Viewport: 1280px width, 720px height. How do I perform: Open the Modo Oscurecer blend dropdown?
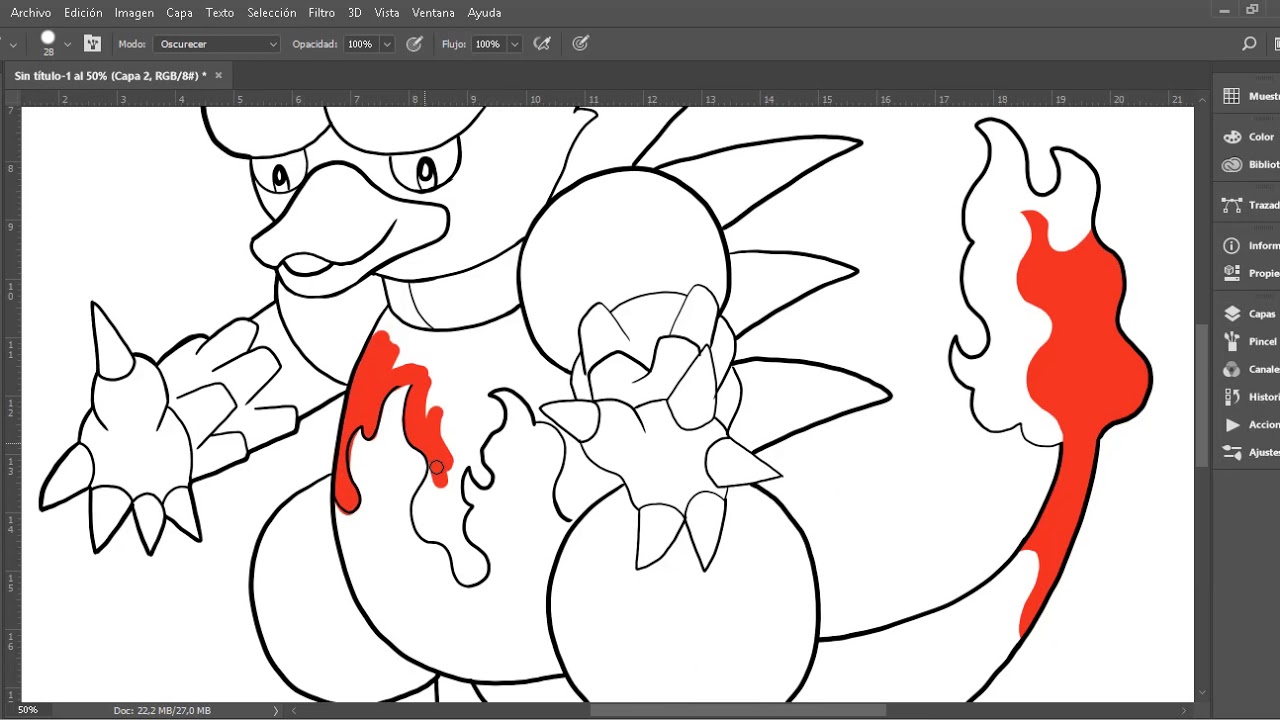click(217, 44)
